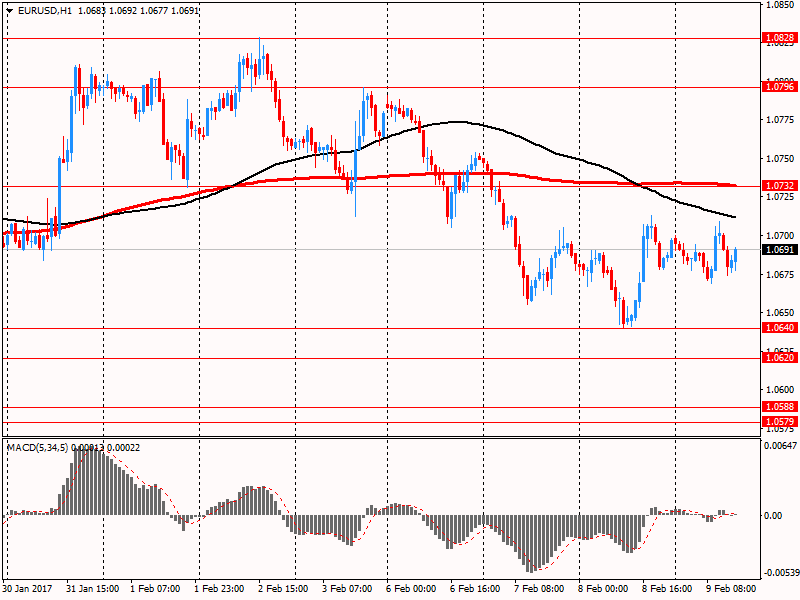Select the 1.0796 resistance level label
The width and height of the screenshot is (800, 600).
pos(779,87)
